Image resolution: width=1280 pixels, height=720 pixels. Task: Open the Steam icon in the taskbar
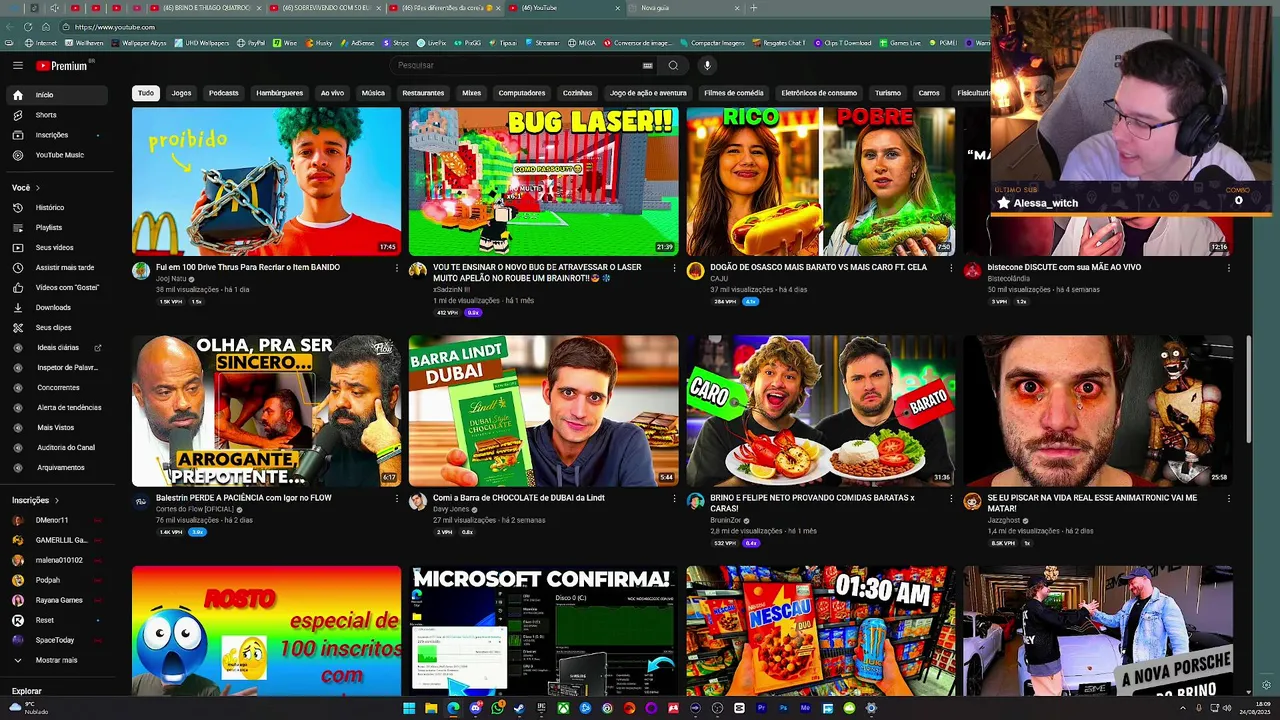[519, 708]
